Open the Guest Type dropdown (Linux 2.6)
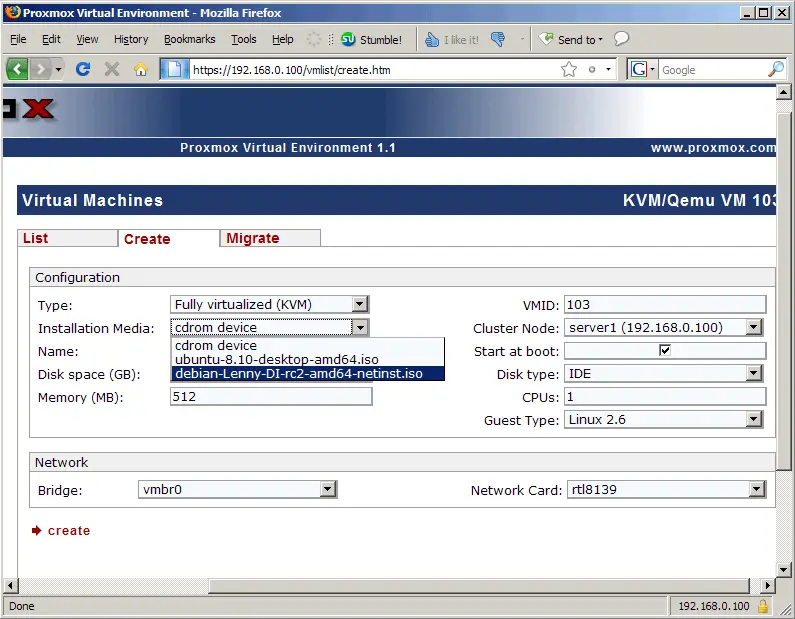Screen dimensions: 795x619 click(x=663, y=419)
